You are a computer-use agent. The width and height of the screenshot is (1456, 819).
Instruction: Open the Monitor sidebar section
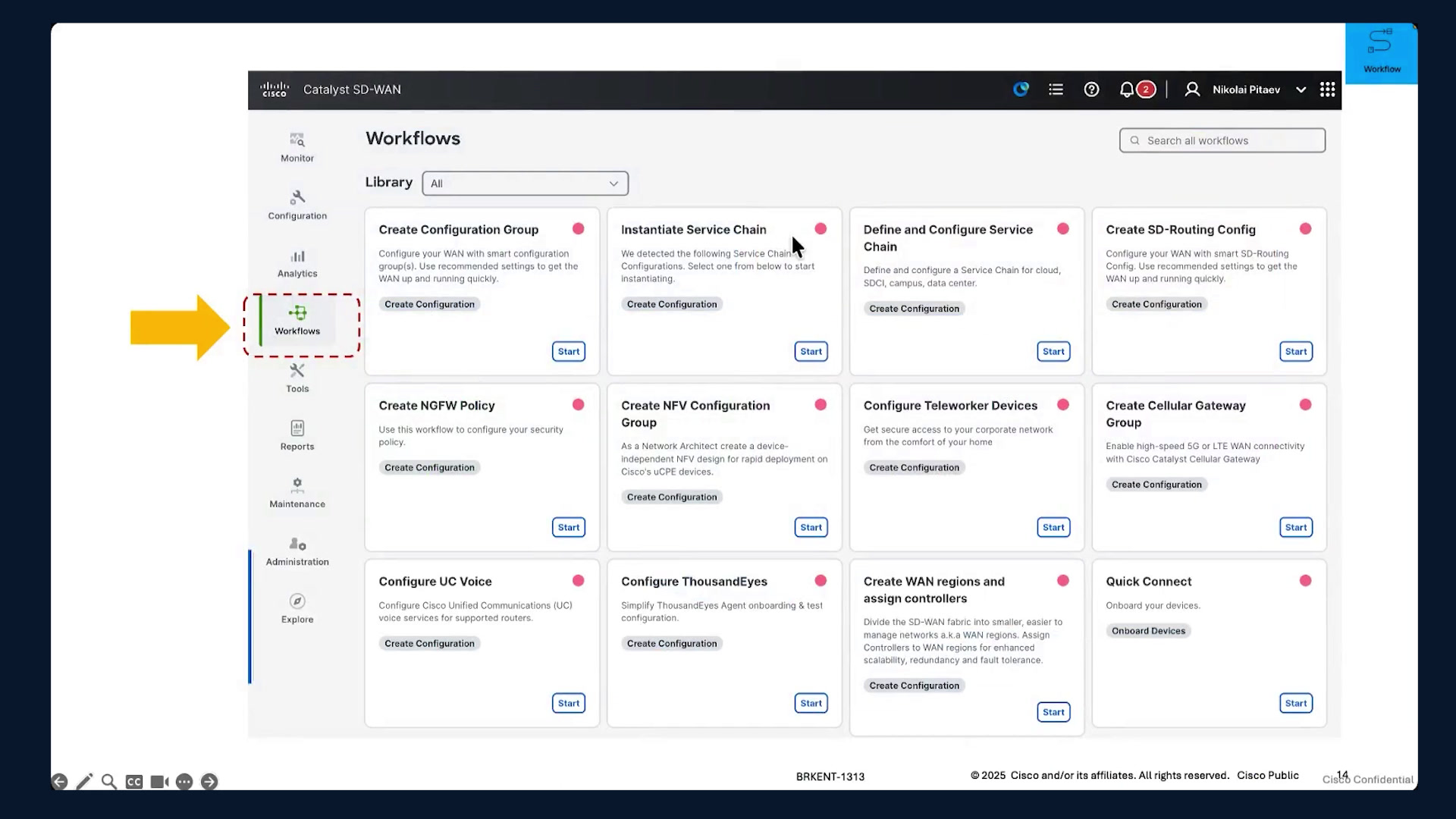point(297,148)
